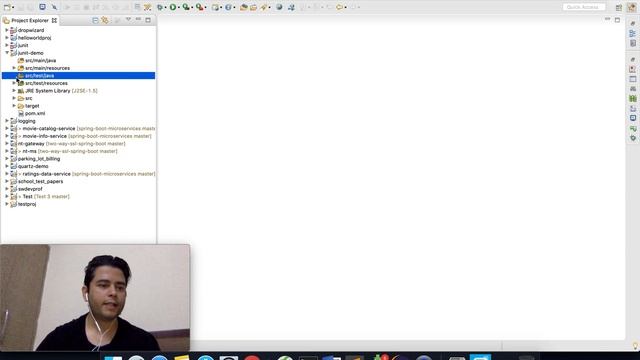Minimize the Project Explorer panel
The width and height of the screenshot is (640, 360).
[138, 20]
